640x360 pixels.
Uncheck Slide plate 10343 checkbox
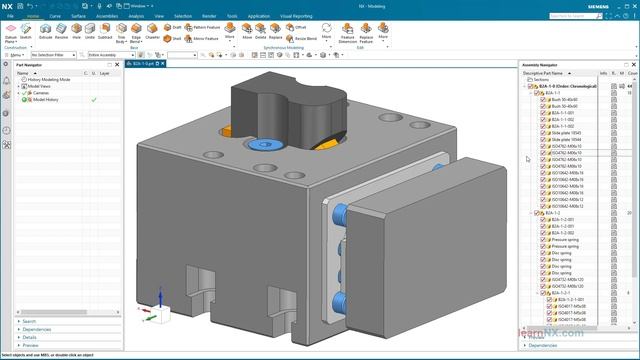point(543,133)
